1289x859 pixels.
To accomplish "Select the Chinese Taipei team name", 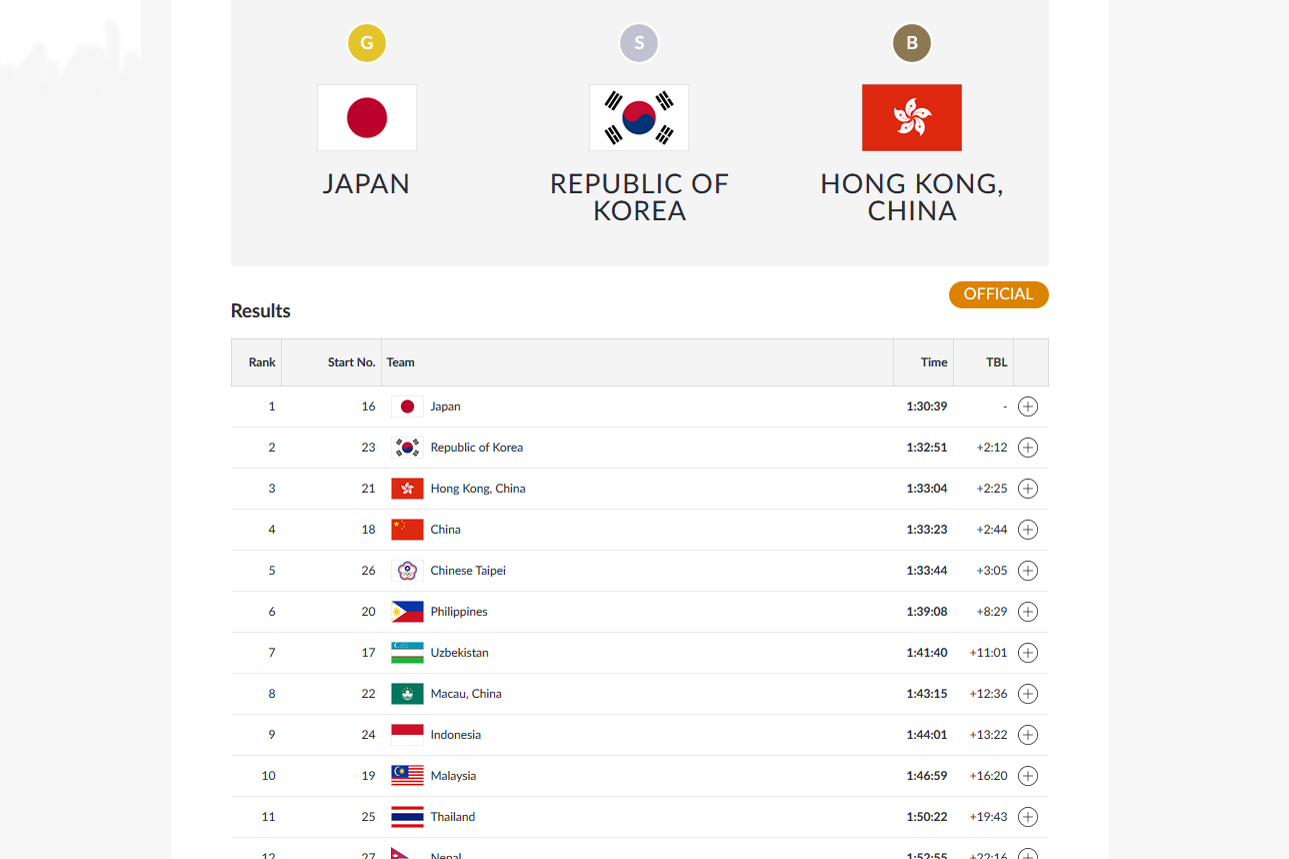I will (468, 571).
